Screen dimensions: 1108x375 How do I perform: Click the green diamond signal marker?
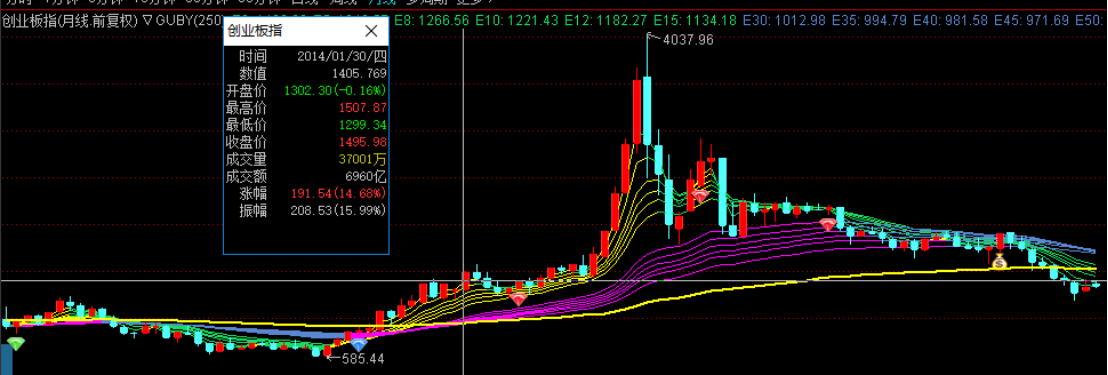tap(15, 344)
